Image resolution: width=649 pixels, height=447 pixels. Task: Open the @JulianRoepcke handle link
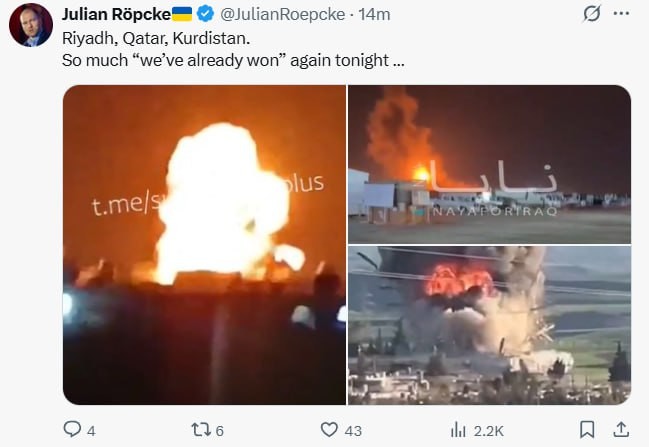coord(283,14)
